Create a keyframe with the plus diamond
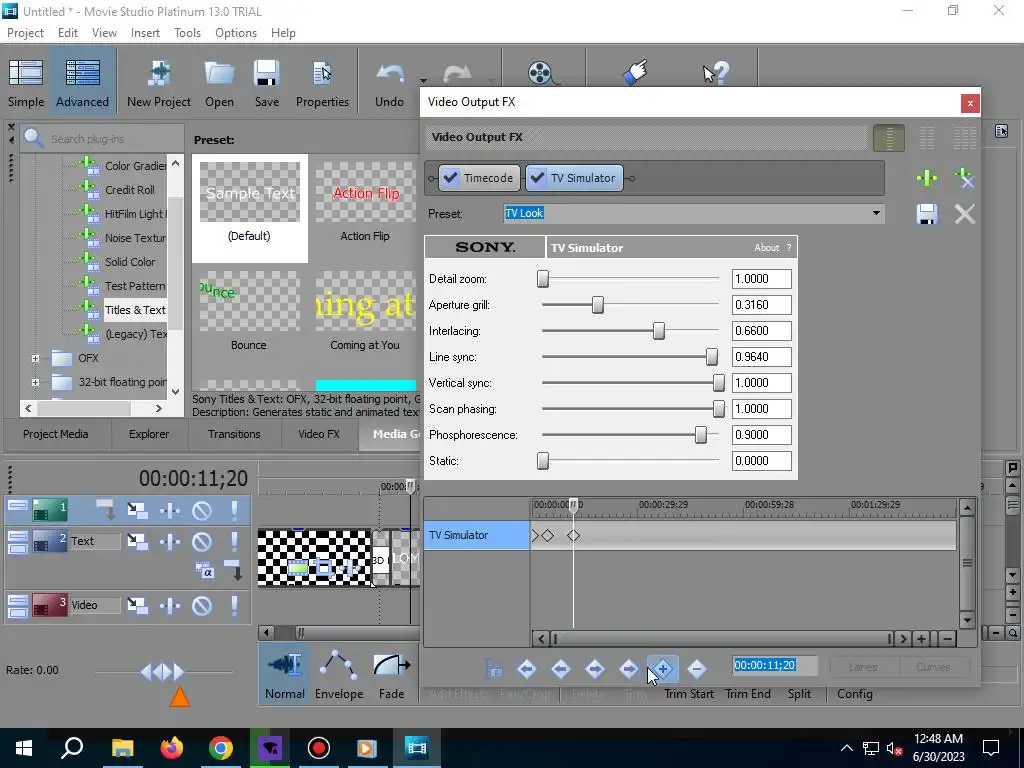This screenshot has width=1024, height=768. [662, 669]
